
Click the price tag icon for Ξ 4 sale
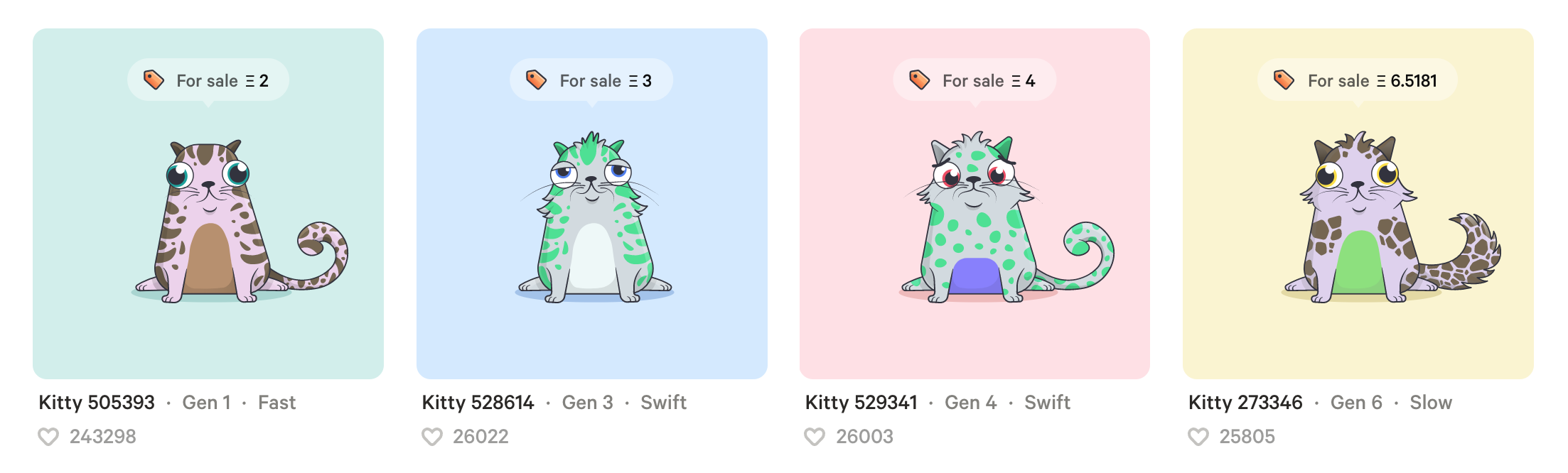click(x=920, y=80)
